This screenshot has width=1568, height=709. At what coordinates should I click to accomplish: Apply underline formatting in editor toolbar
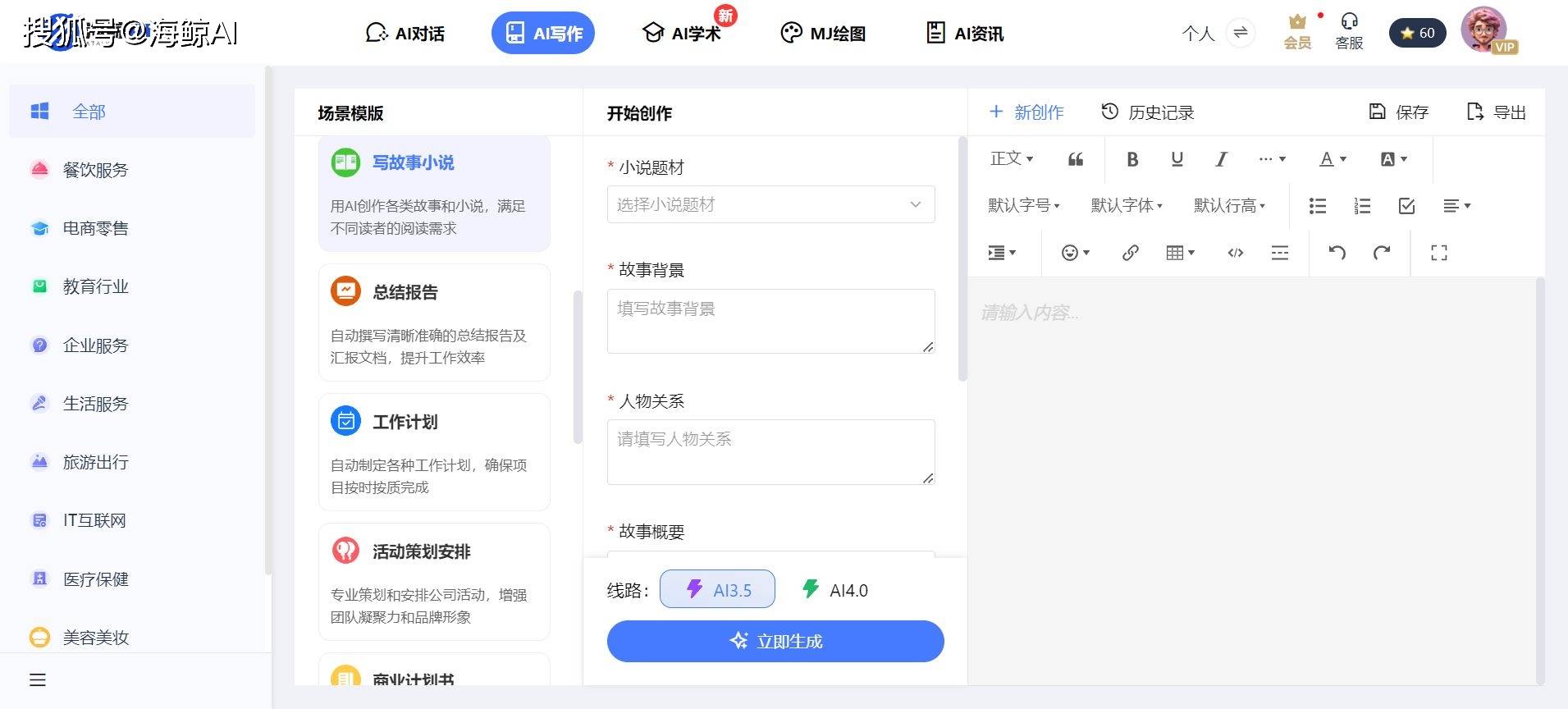point(1177,159)
